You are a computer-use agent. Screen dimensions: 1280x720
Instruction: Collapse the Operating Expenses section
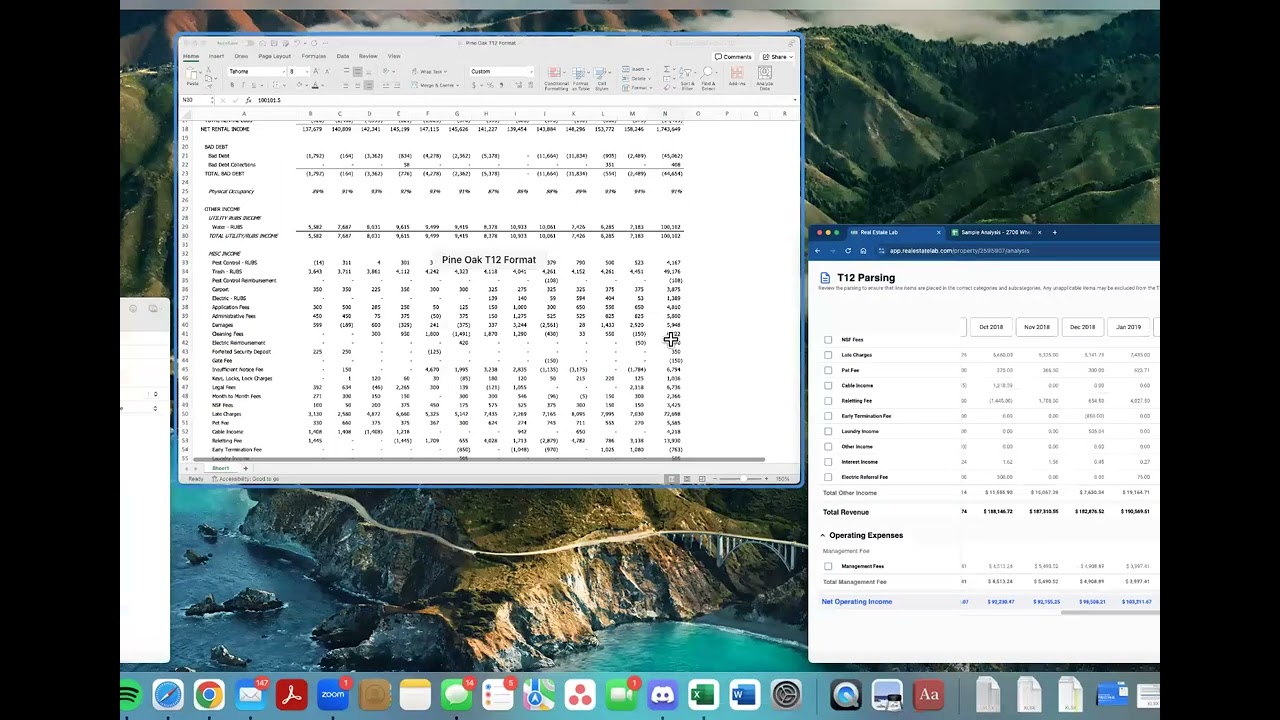pos(823,535)
